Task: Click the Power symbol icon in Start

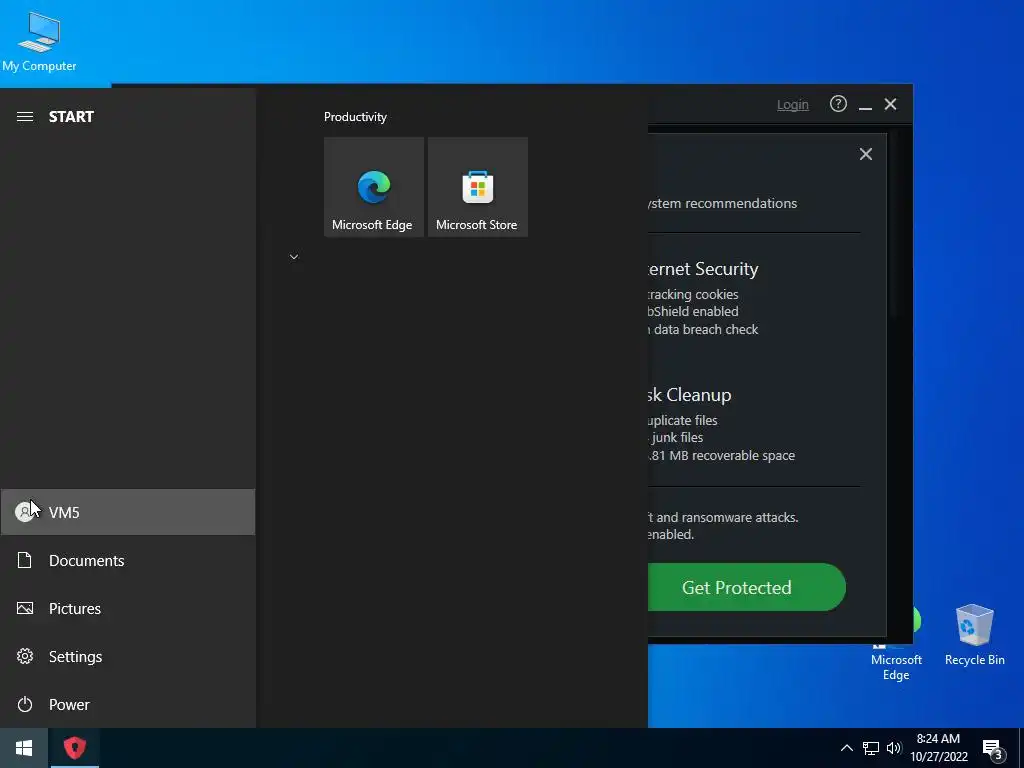Action: (25, 704)
